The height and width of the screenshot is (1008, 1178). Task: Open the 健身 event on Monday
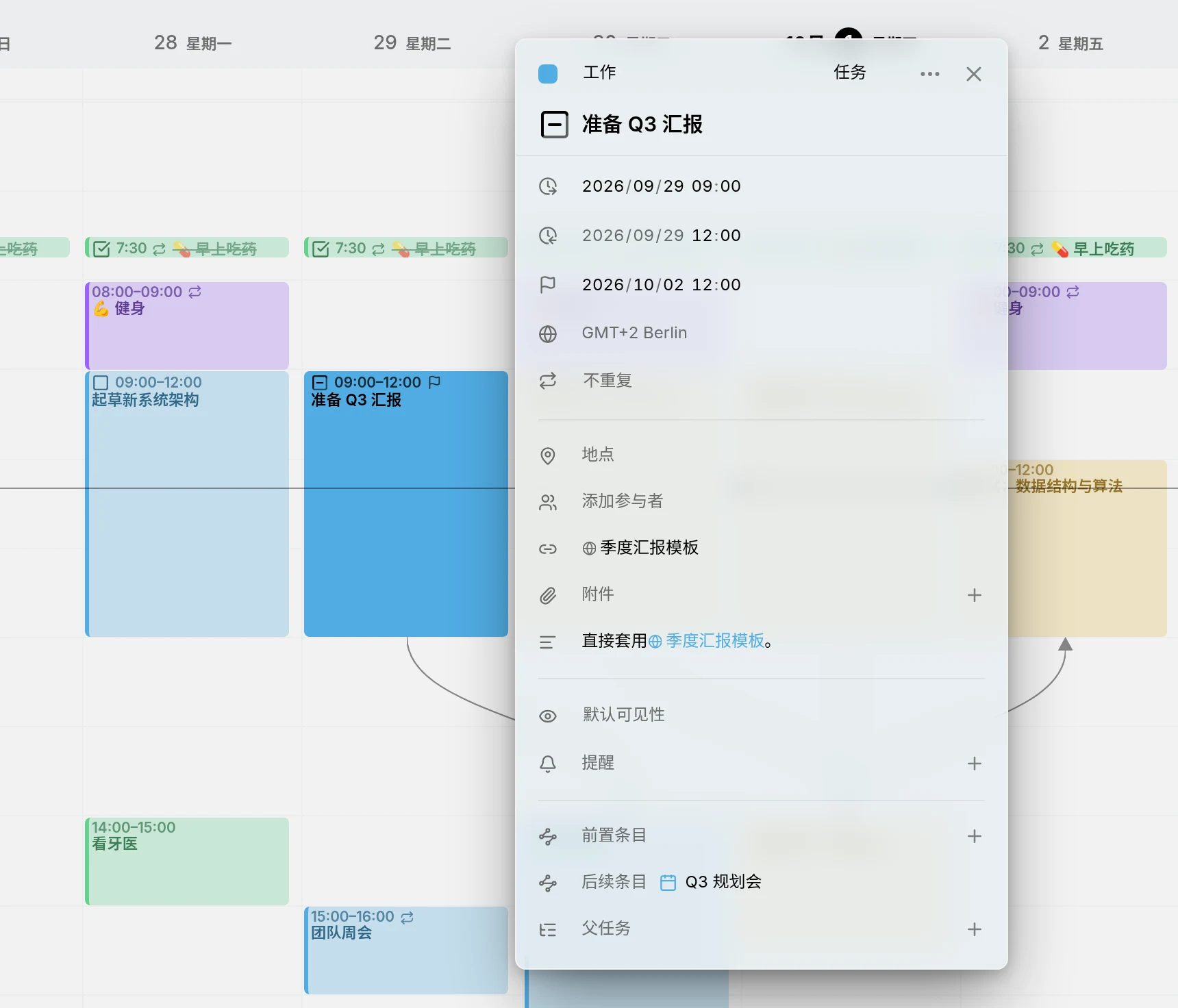click(x=187, y=325)
